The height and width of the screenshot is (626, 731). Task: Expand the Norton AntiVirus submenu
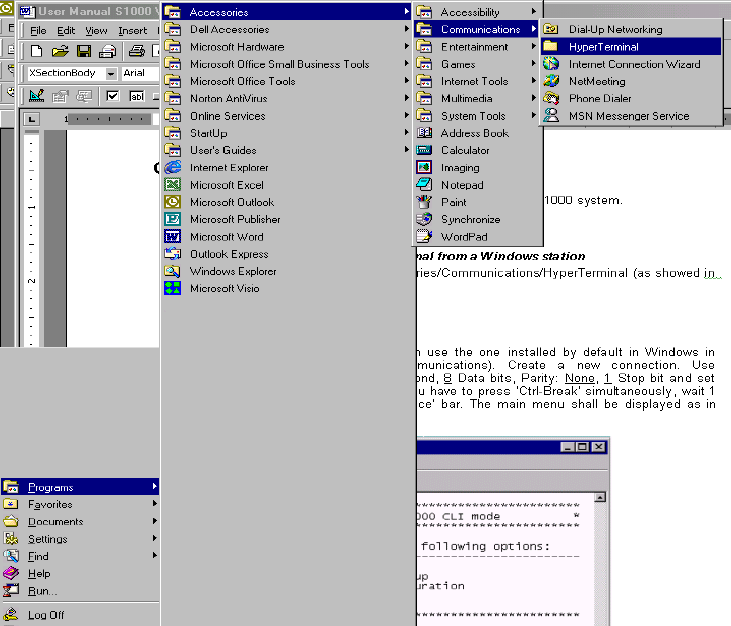(x=288, y=99)
